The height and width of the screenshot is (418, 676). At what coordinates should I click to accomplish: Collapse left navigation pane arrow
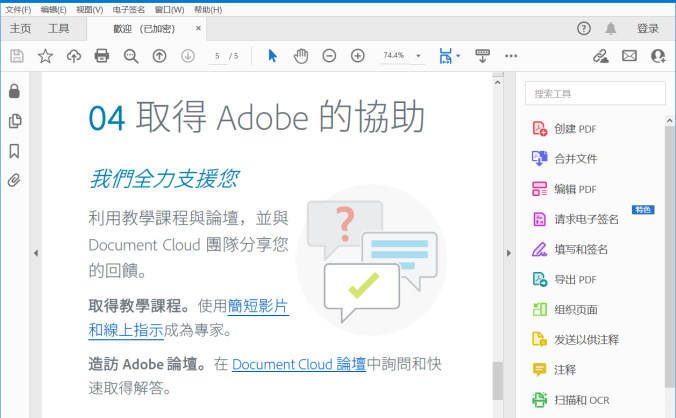[36, 253]
